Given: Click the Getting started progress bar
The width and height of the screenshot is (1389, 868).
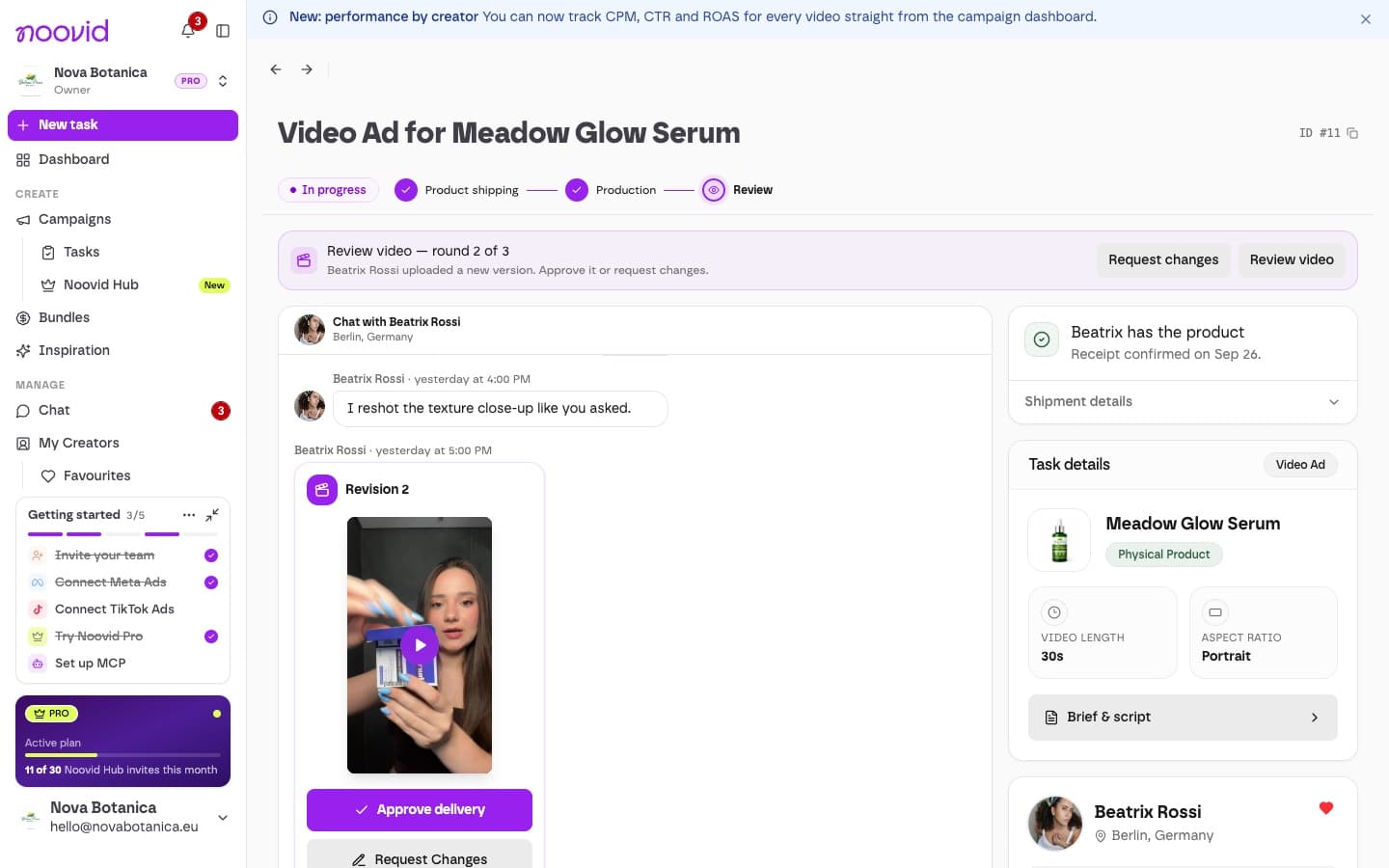Looking at the screenshot, I should tap(123, 534).
